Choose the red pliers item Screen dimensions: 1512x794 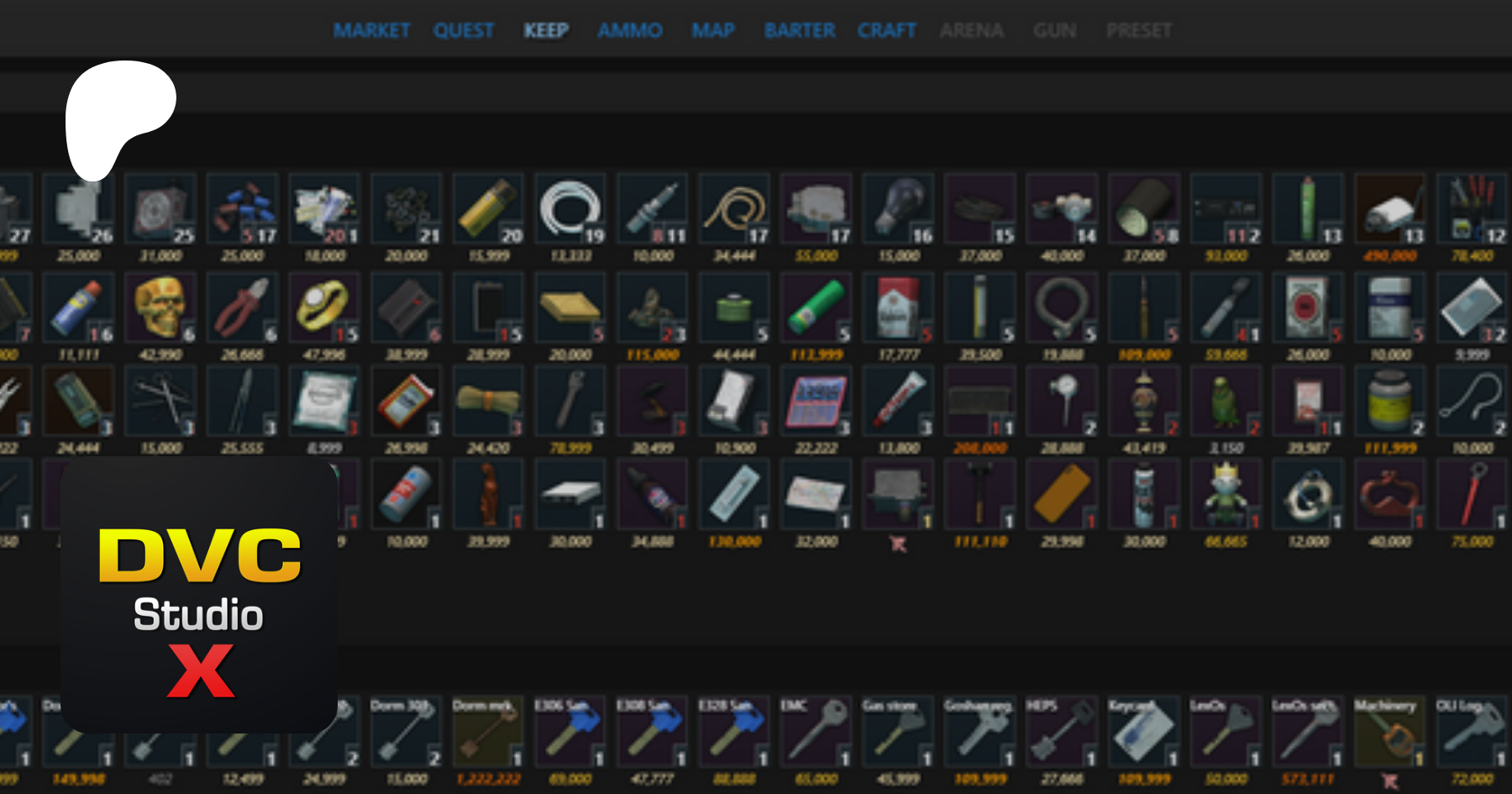tap(242, 308)
